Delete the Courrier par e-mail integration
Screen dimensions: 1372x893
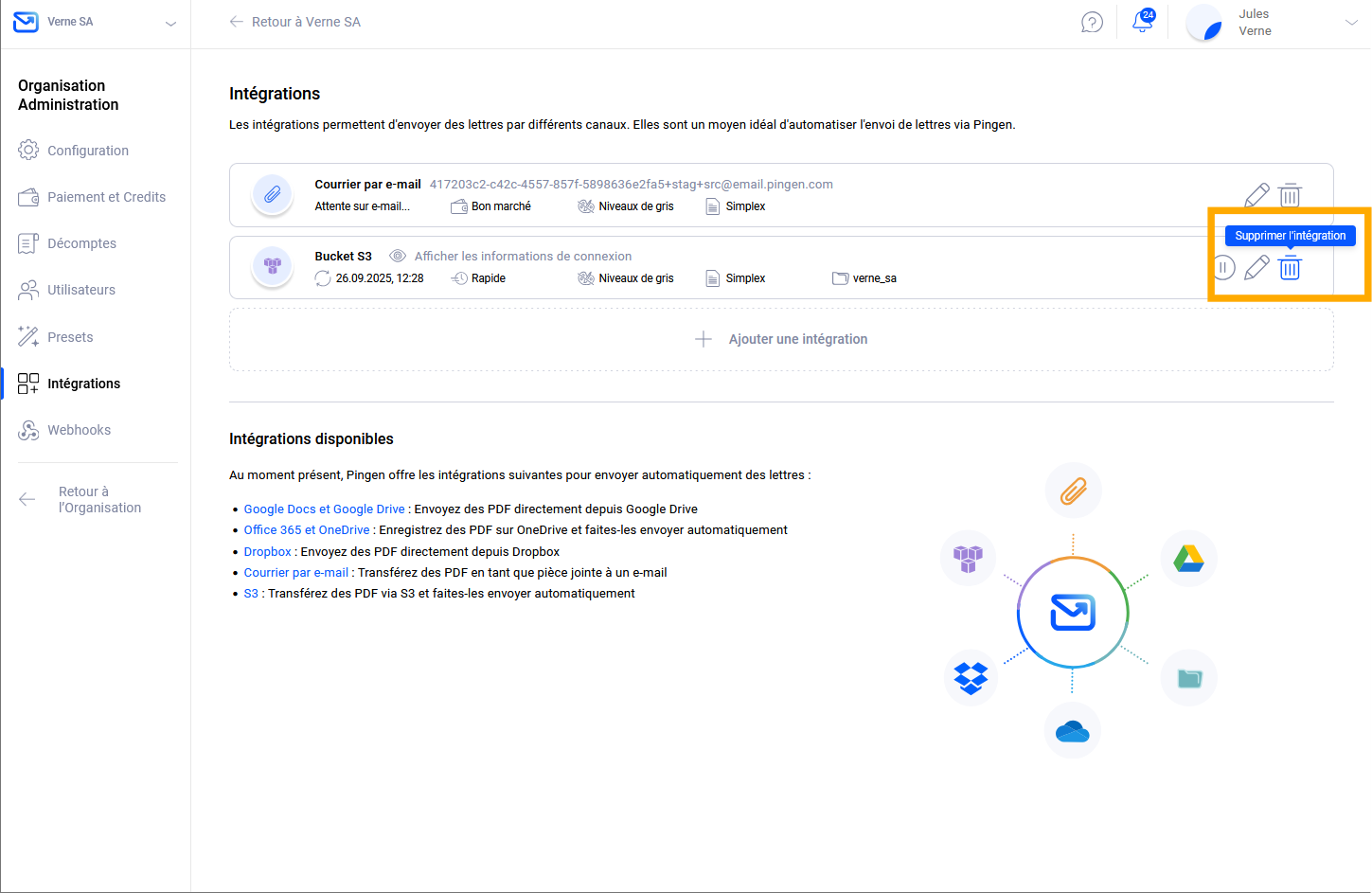1290,195
